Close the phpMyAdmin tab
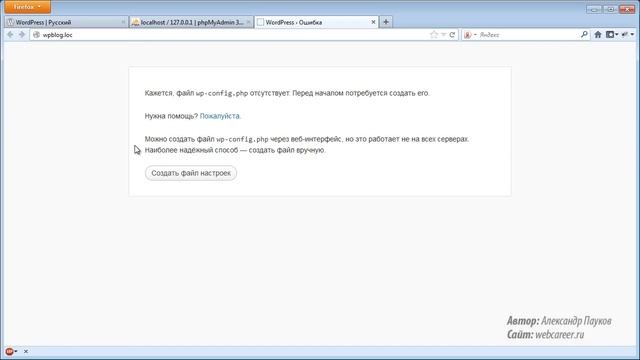Viewport: 640px width, 360px height. [x=248, y=22]
